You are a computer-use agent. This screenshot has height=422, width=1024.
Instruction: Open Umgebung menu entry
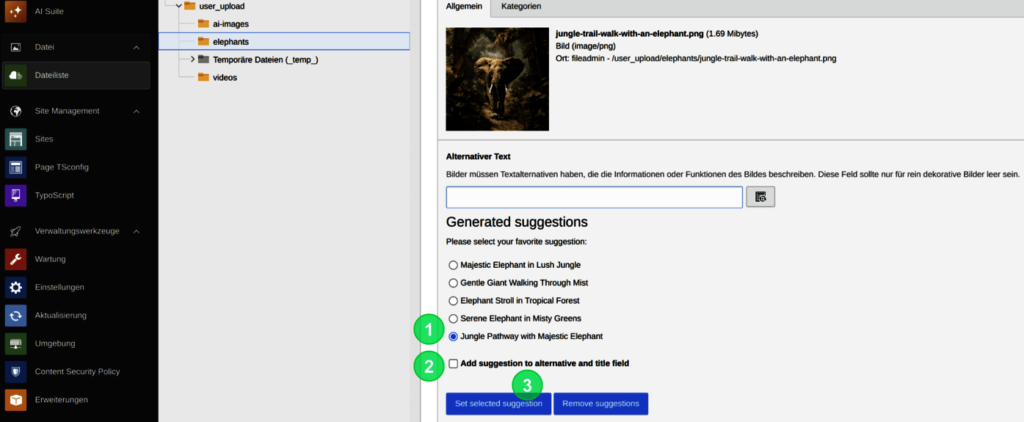click(55, 344)
